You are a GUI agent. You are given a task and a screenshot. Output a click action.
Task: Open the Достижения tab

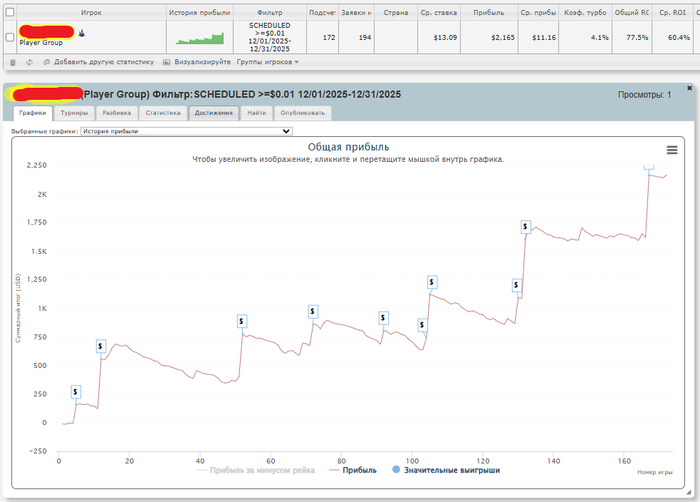tap(214, 113)
